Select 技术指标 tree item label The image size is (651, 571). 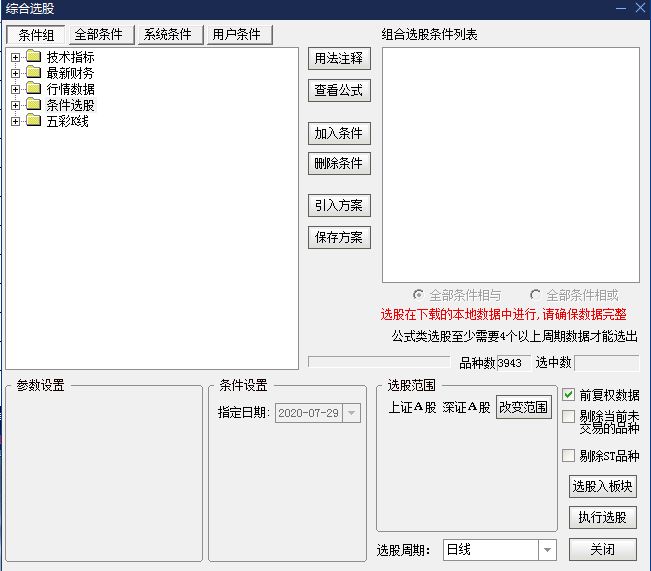tap(71, 57)
